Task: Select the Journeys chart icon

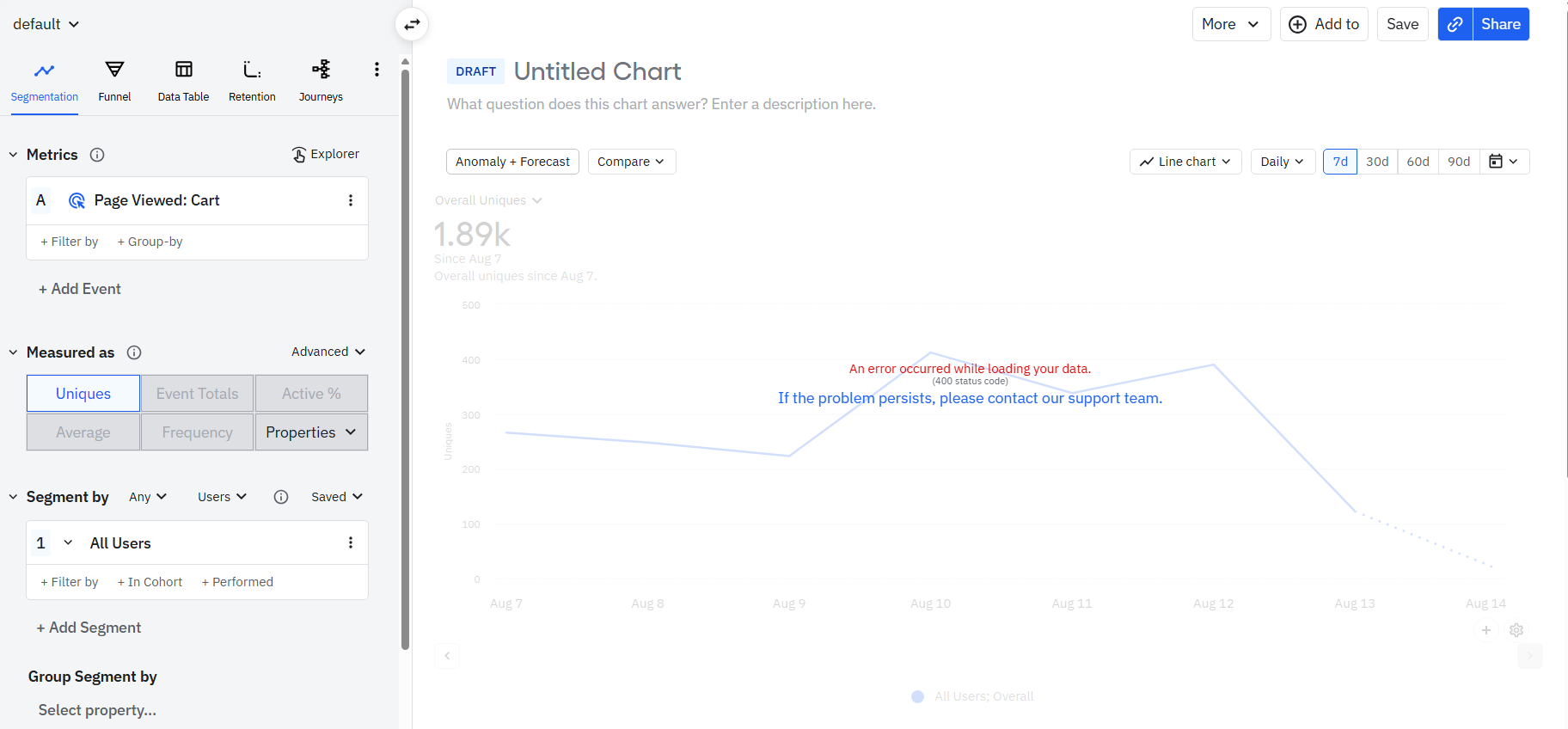Action: (321, 70)
